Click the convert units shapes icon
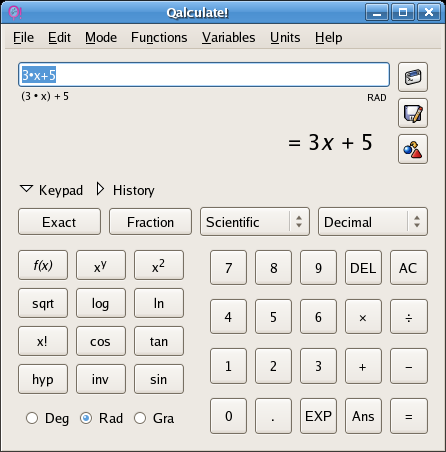Image resolution: width=446 pixels, height=452 pixels. point(413,149)
